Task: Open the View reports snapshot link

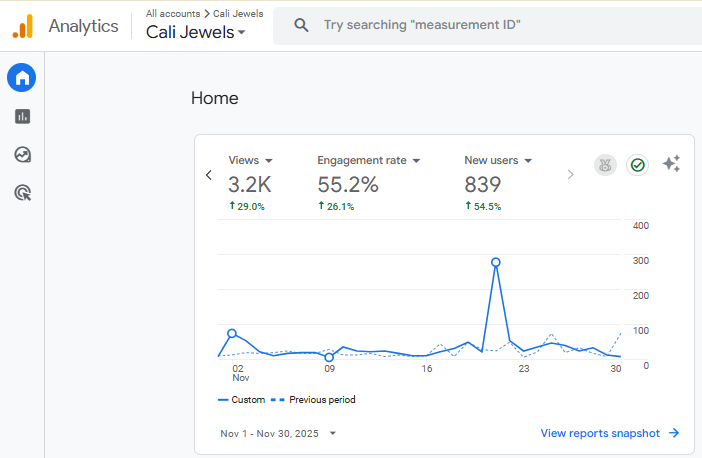Action: (x=609, y=433)
